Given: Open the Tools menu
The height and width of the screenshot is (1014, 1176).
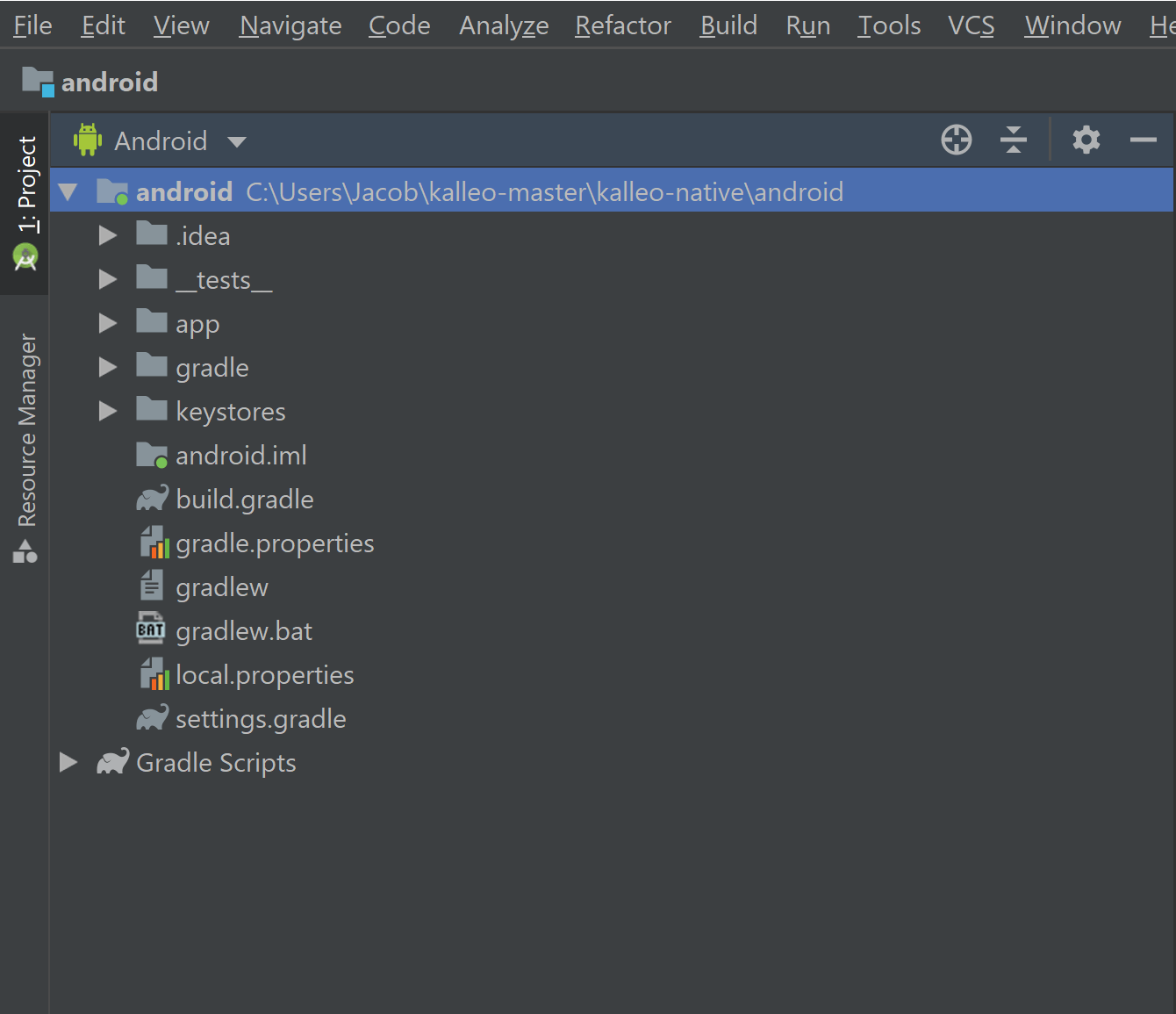Looking at the screenshot, I should click(889, 25).
